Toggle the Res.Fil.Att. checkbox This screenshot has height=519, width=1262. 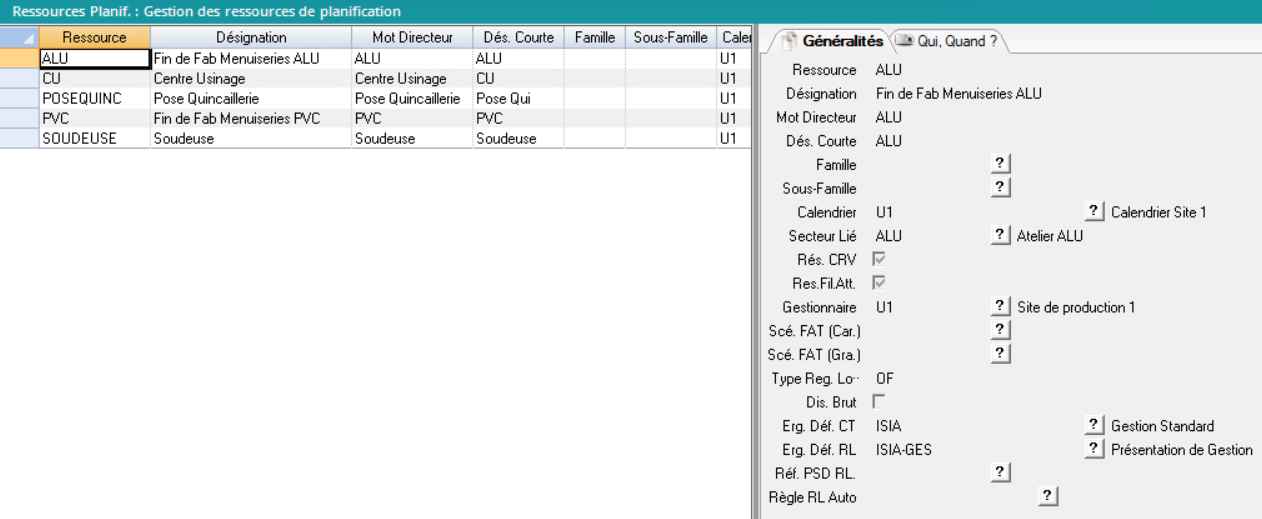pyautogui.click(x=880, y=283)
